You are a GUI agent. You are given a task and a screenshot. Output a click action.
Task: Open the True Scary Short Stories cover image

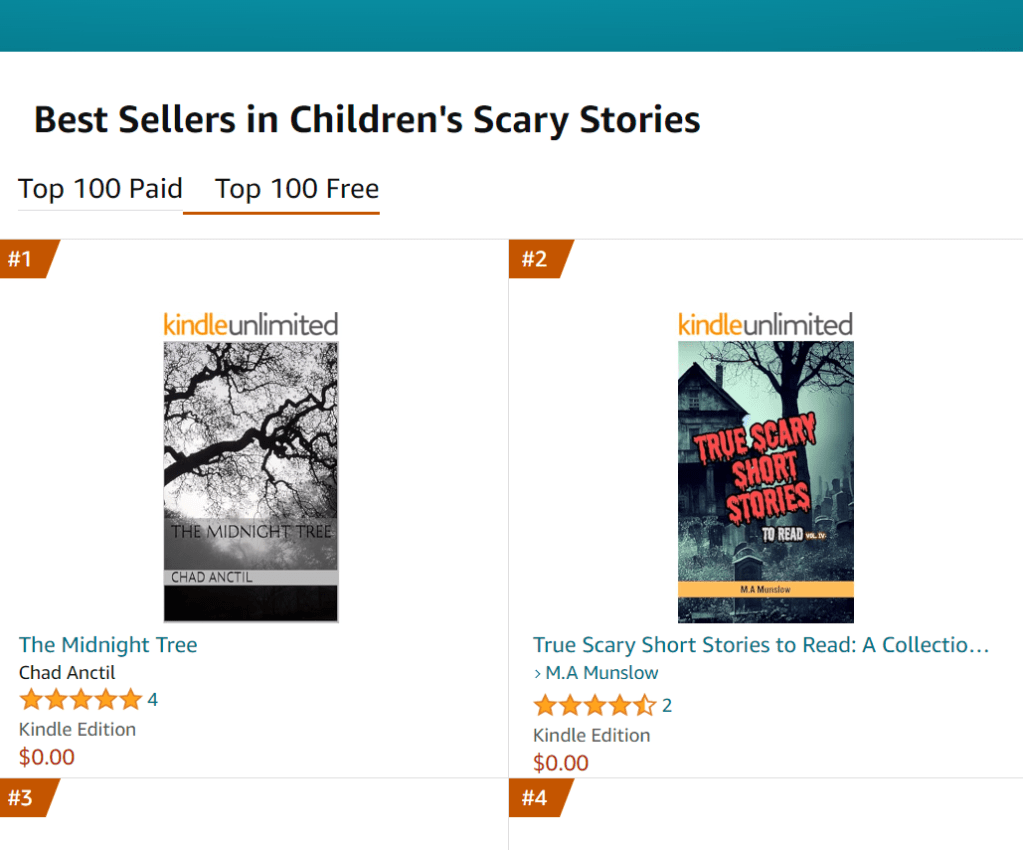(x=765, y=481)
